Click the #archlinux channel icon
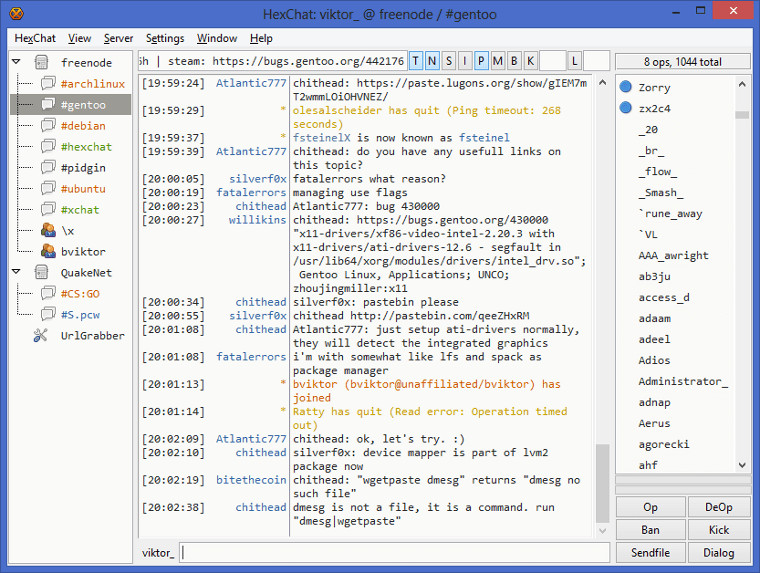The image size is (760, 573). [47, 84]
